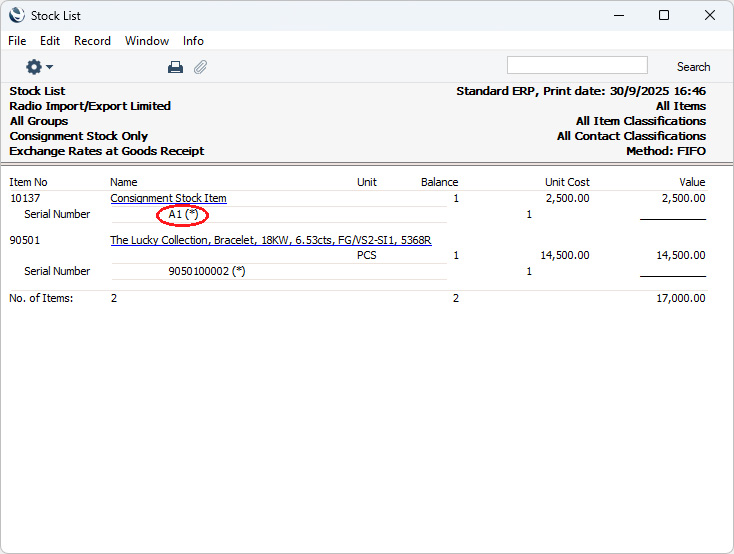
Task: Click unit cost 14,500.00
Action: (565, 255)
